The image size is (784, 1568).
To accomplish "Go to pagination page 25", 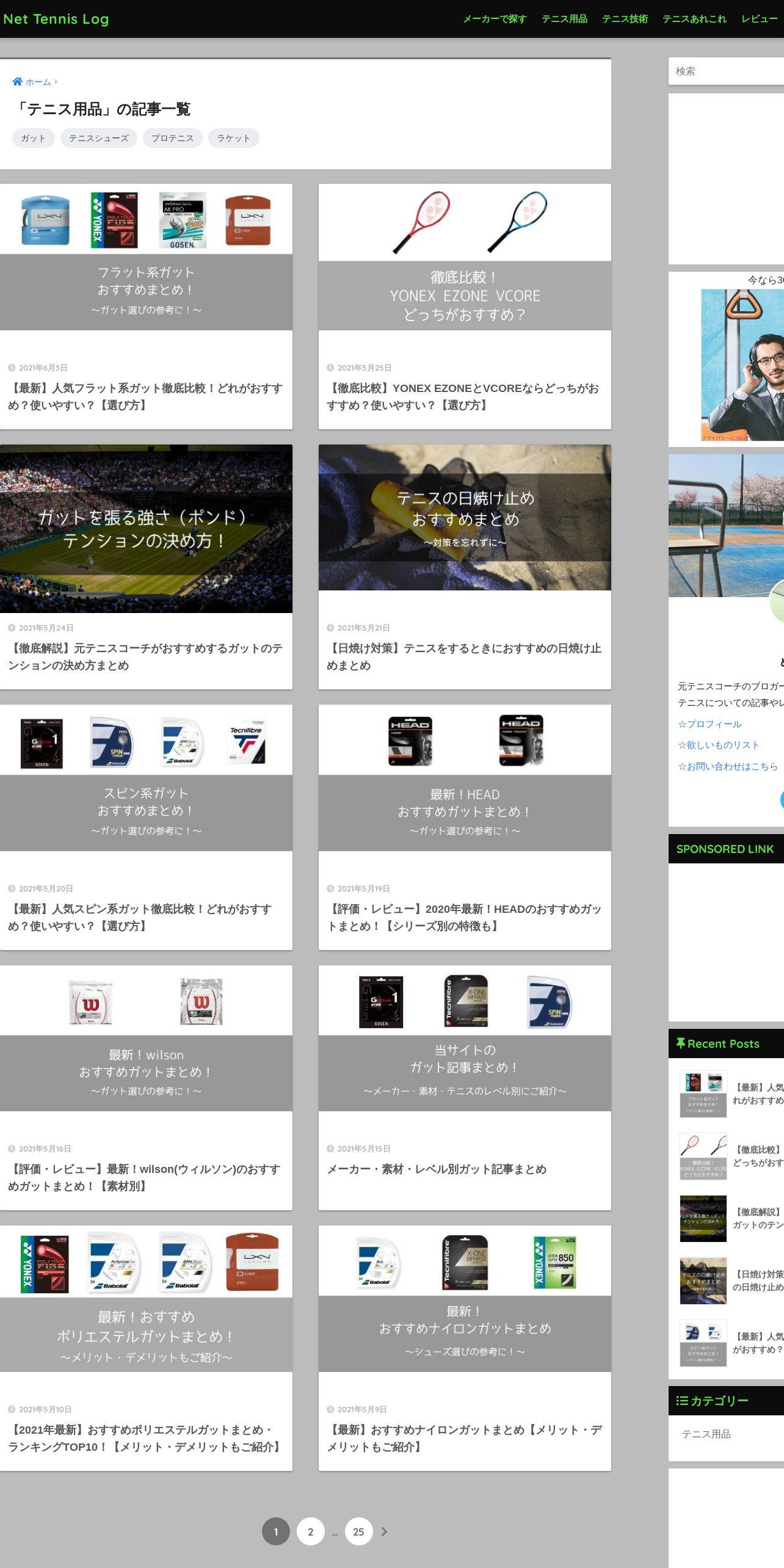I will click(359, 1531).
